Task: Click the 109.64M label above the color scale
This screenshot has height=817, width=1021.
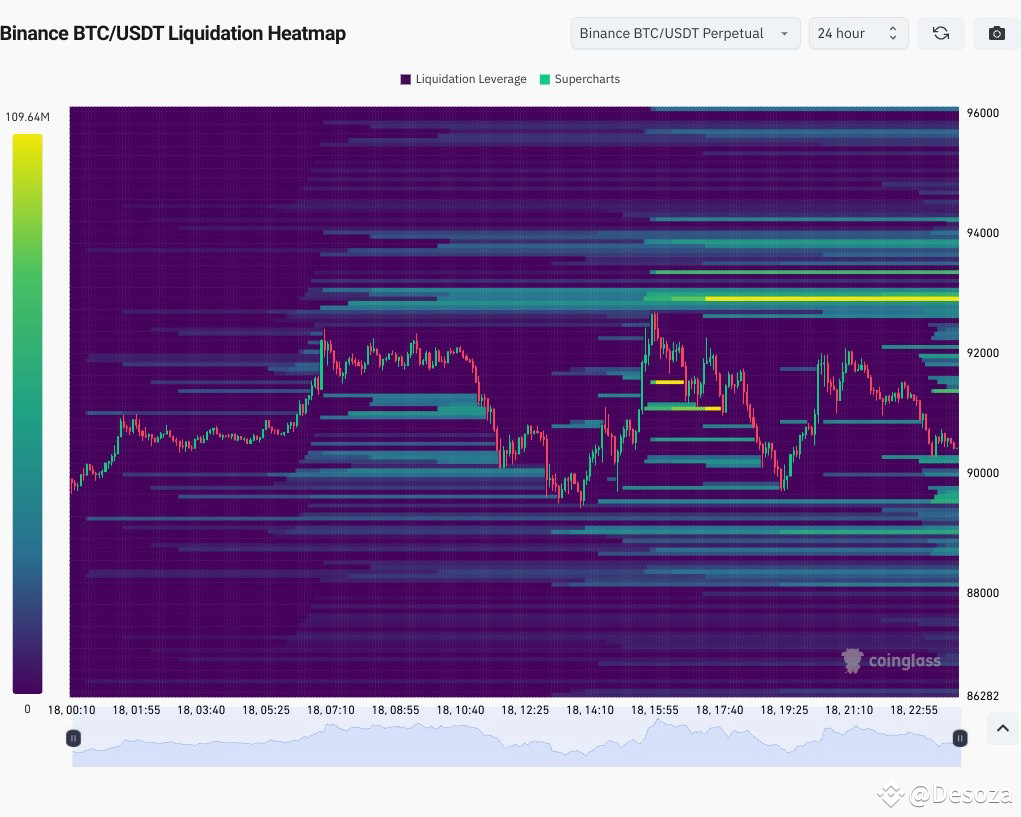Action: [27, 116]
